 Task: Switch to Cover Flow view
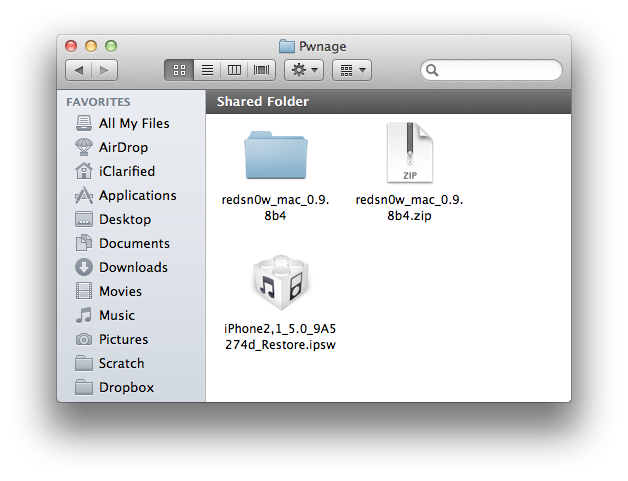tap(262, 70)
